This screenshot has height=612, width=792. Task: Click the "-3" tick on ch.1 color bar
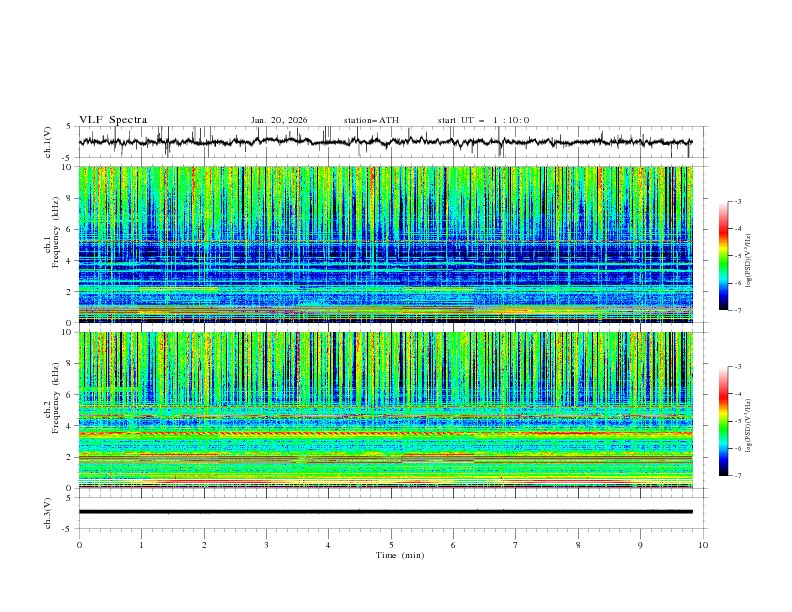pos(738,201)
